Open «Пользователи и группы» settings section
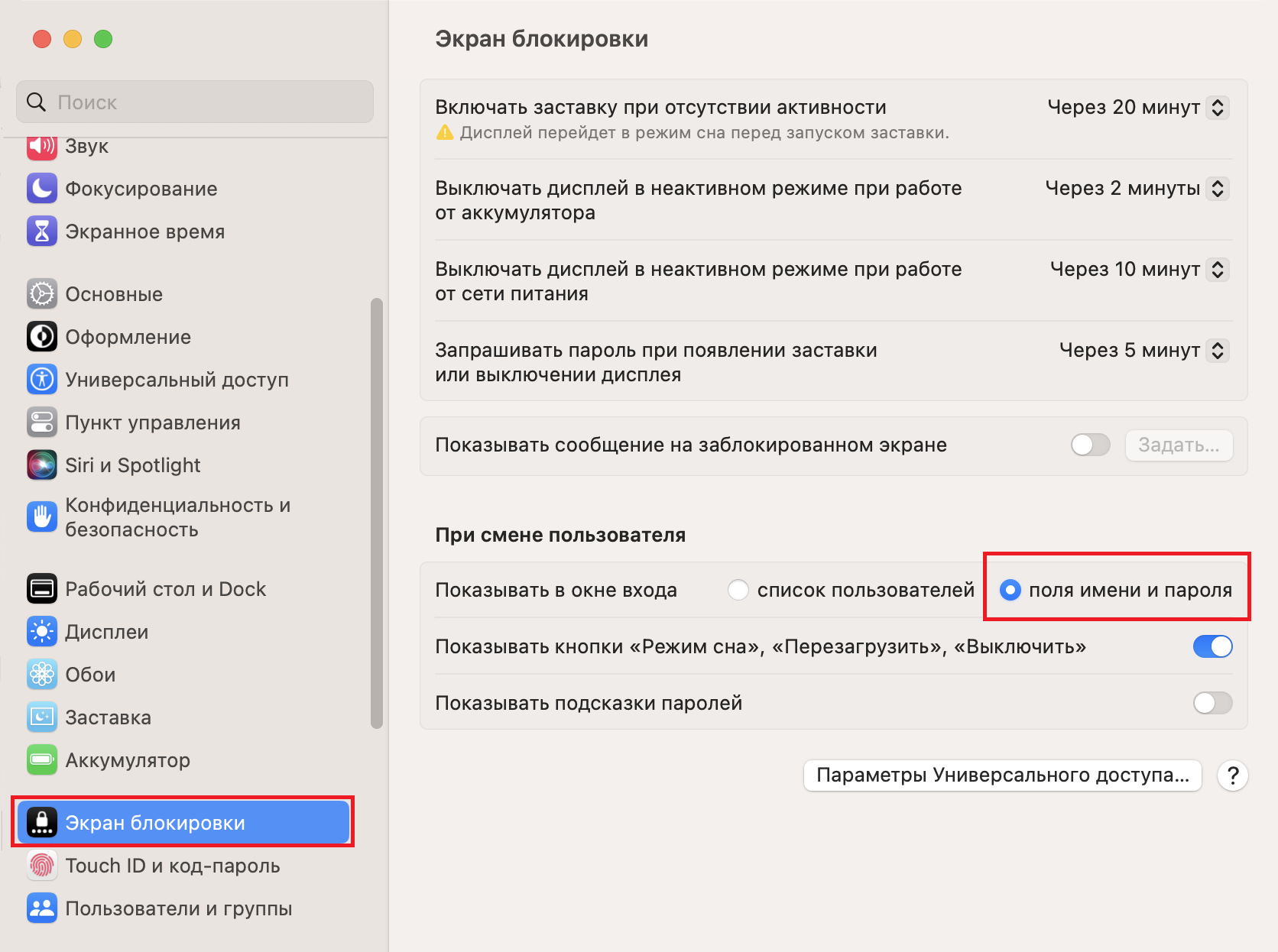 (x=178, y=908)
